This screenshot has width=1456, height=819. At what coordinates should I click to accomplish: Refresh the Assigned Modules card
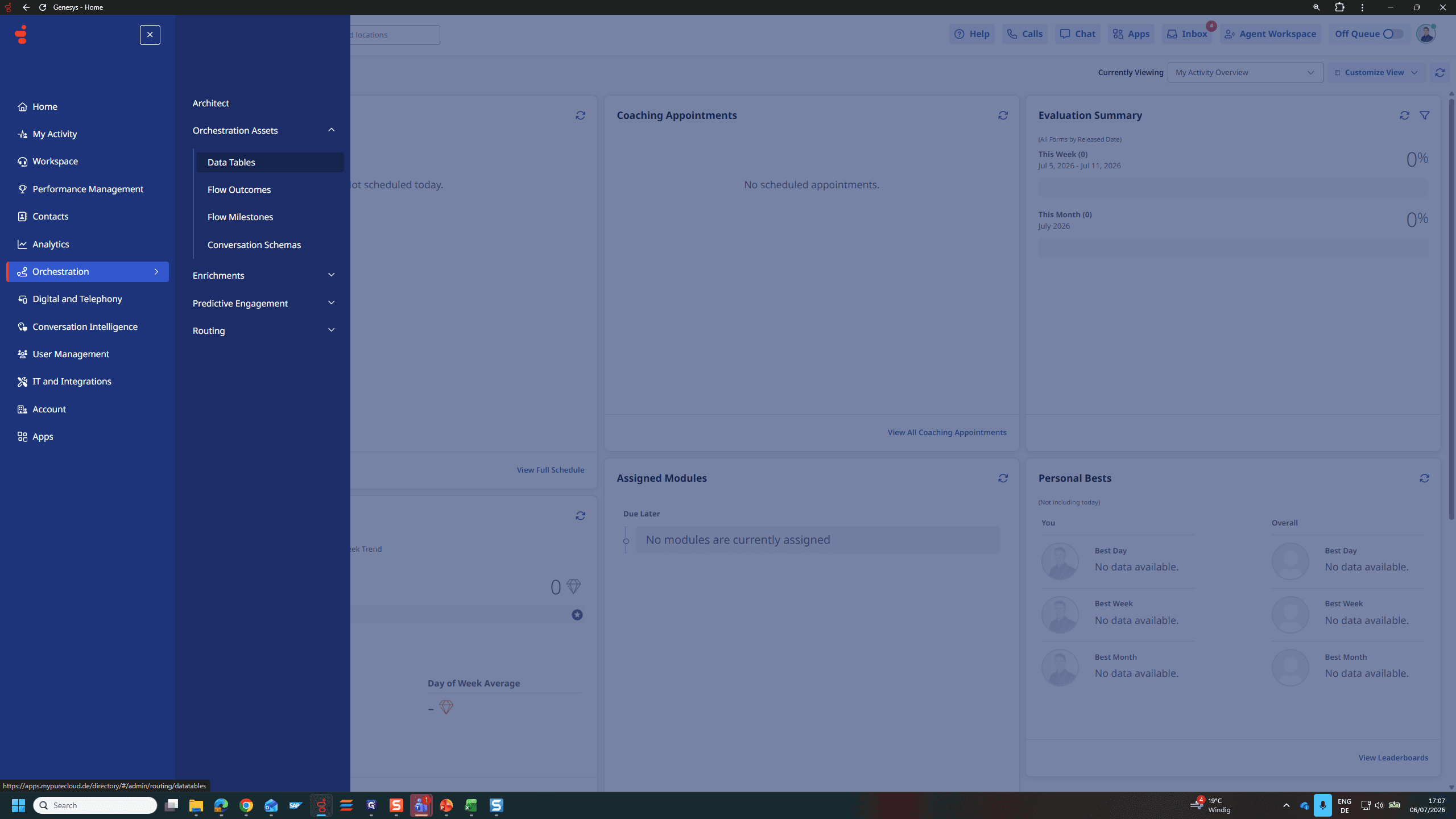point(1003,478)
